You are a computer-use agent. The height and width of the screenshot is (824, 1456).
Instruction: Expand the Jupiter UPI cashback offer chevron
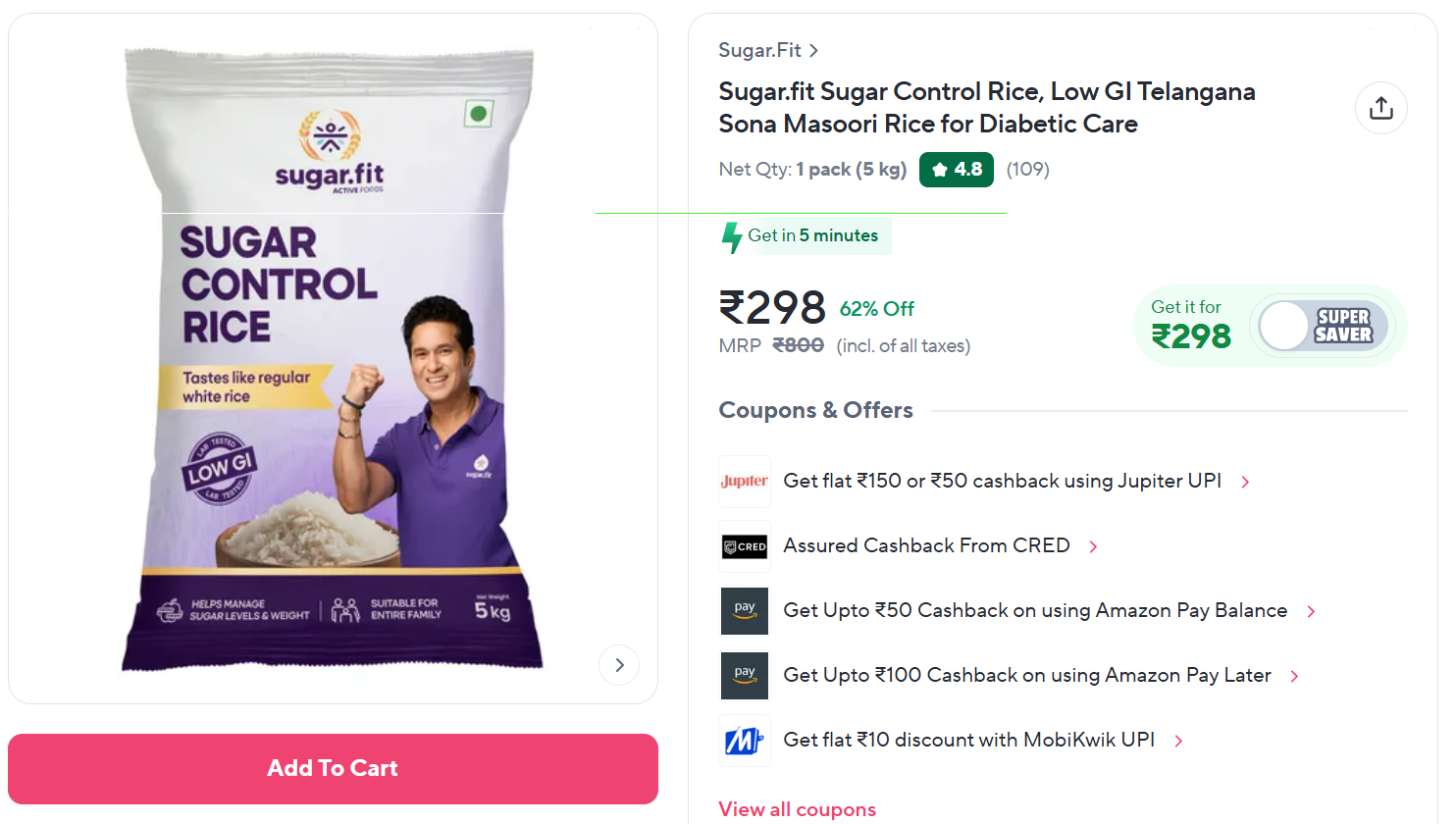pyautogui.click(x=1245, y=482)
